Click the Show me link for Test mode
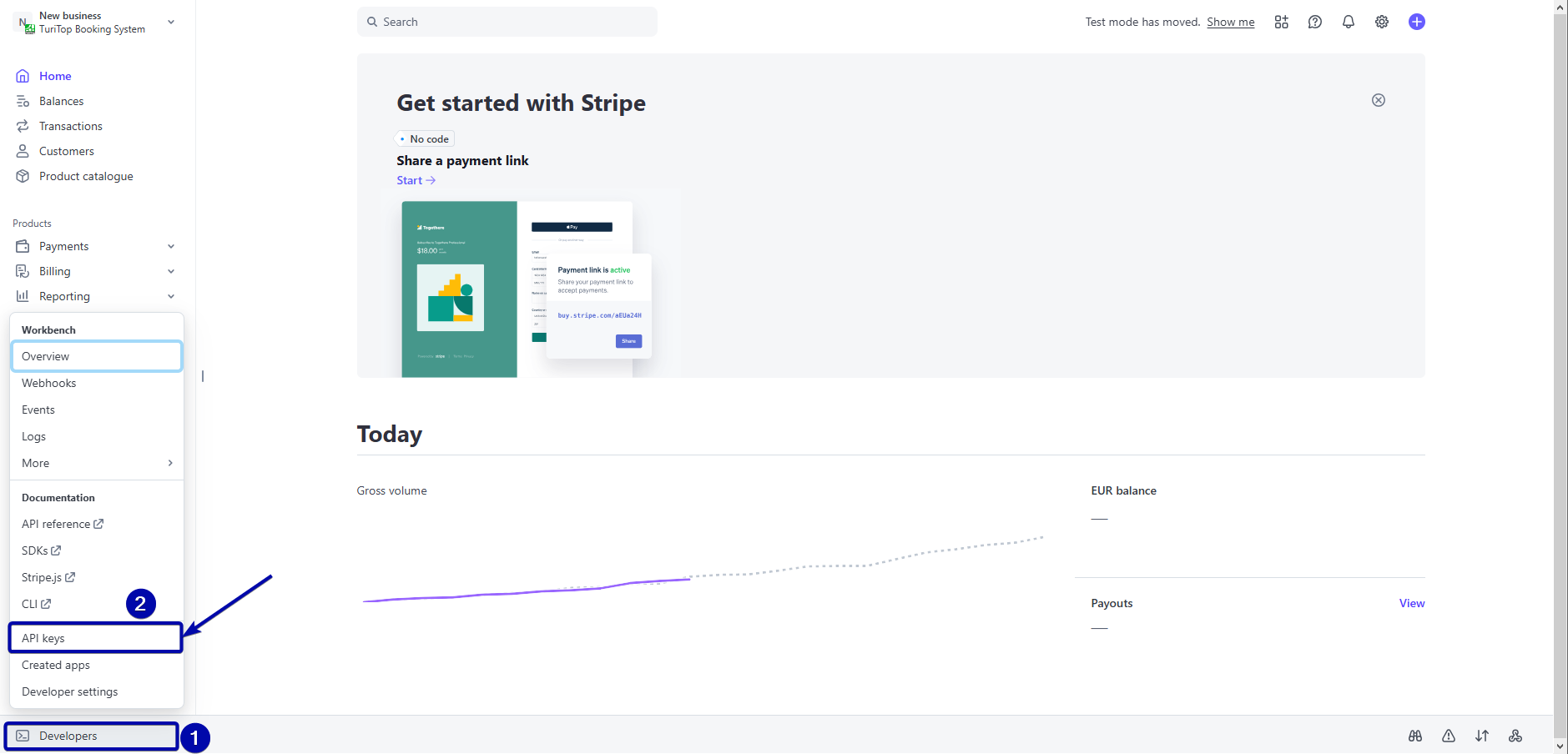 1231,22
